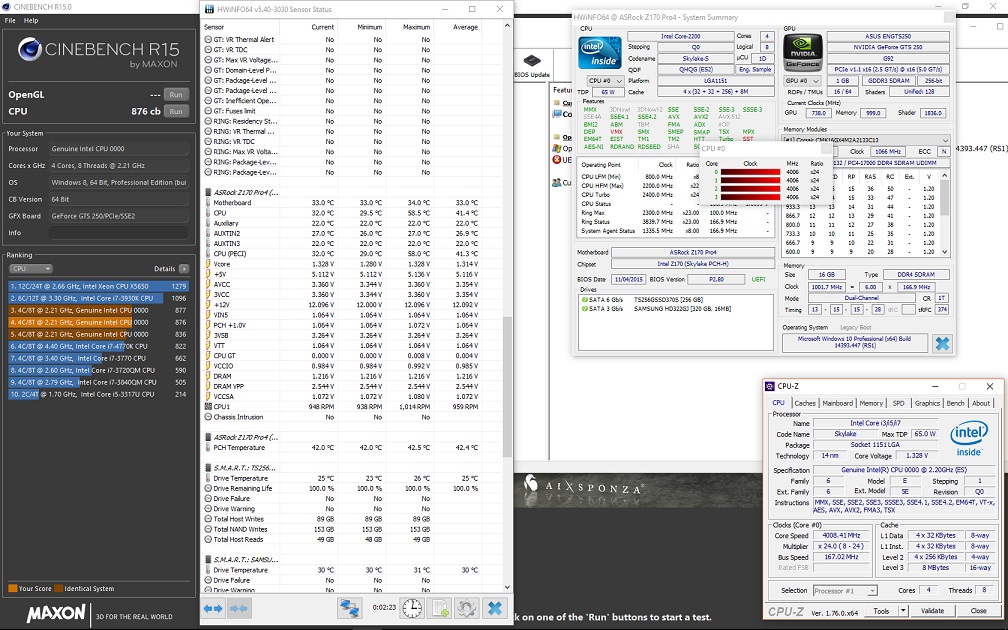
Task: Click the Core 0 clock bar in CPU #0 popup
Action: (x=750, y=172)
